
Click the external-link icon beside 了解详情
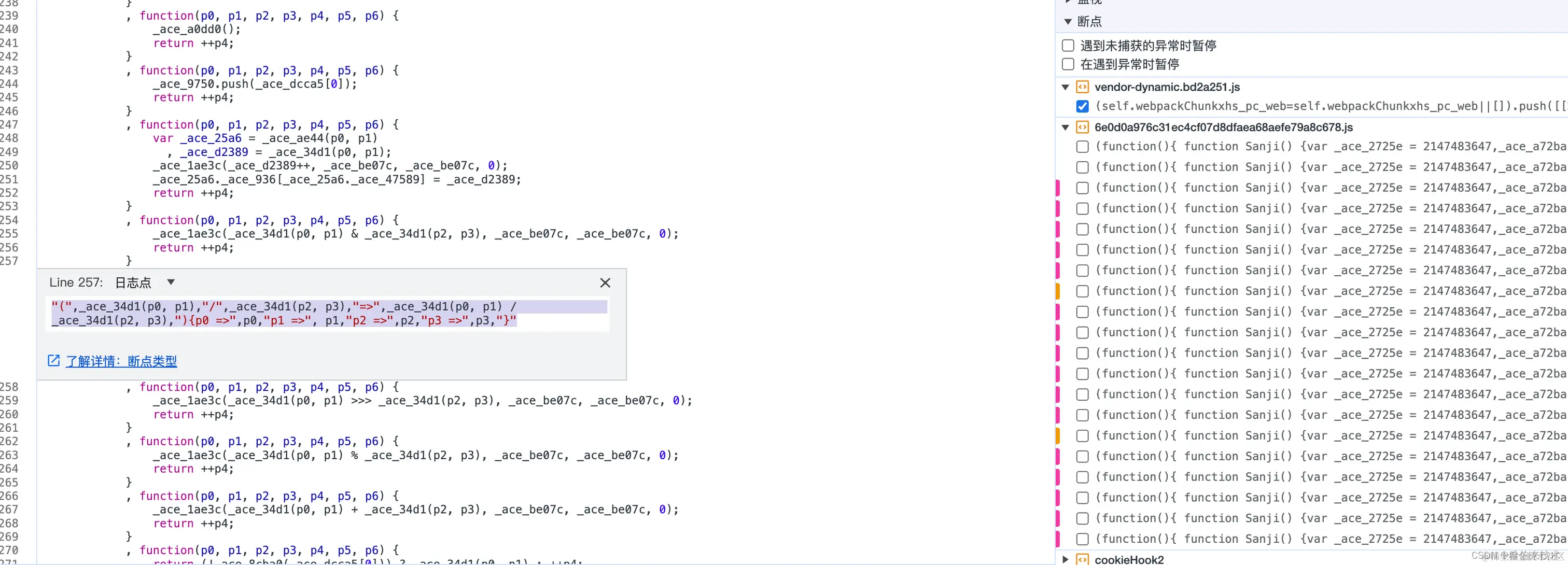(53, 361)
